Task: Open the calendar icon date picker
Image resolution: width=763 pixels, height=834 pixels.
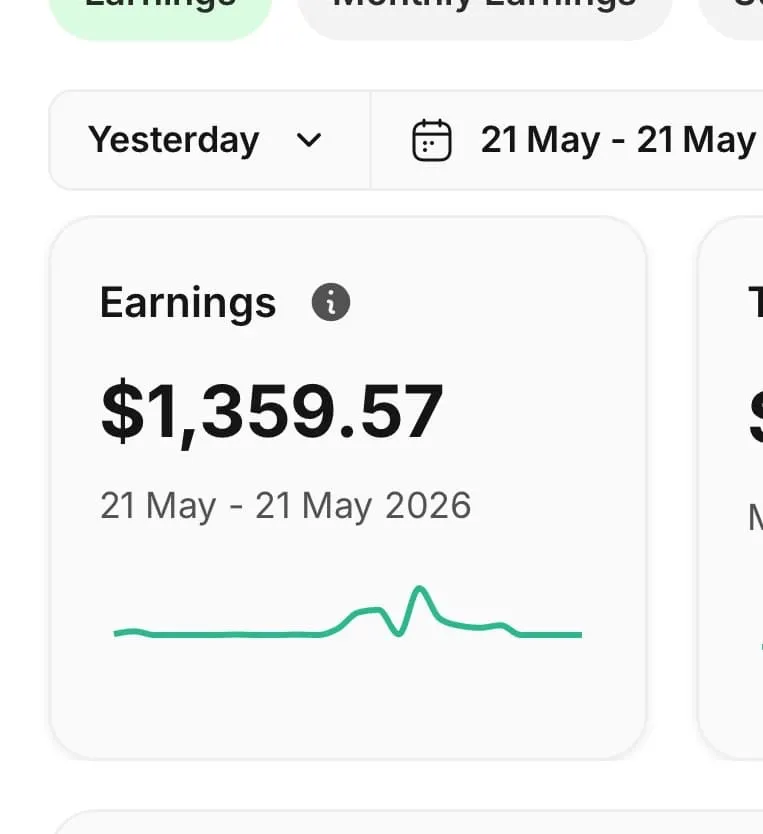Action: point(432,140)
